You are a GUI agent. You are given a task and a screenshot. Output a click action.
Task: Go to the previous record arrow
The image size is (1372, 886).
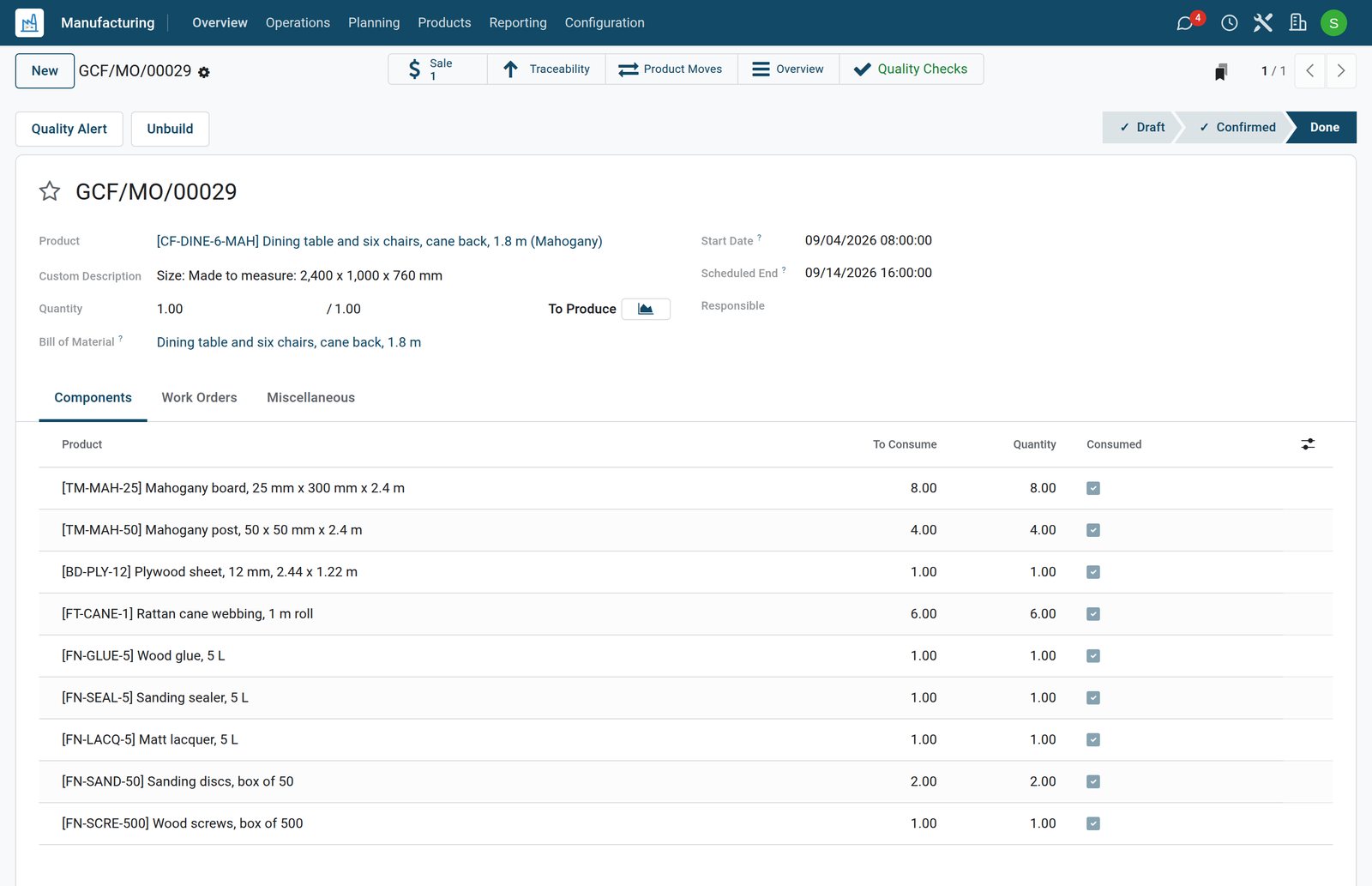coord(1309,71)
